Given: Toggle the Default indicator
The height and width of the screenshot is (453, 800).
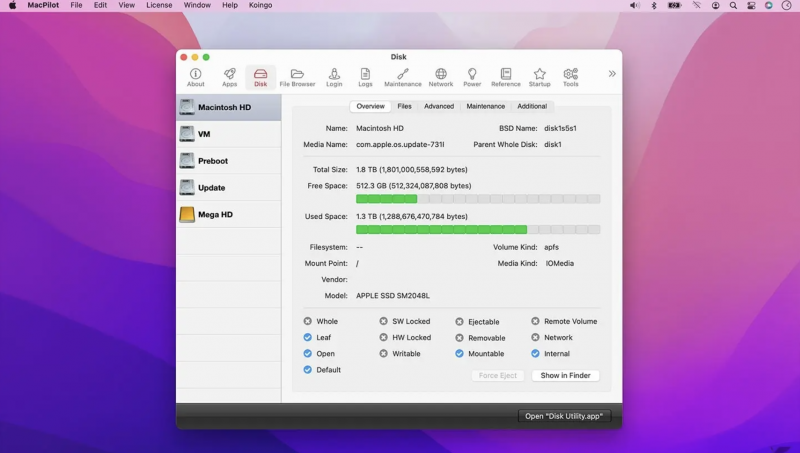Looking at the screenshot, I should click(x=308, y=370).
